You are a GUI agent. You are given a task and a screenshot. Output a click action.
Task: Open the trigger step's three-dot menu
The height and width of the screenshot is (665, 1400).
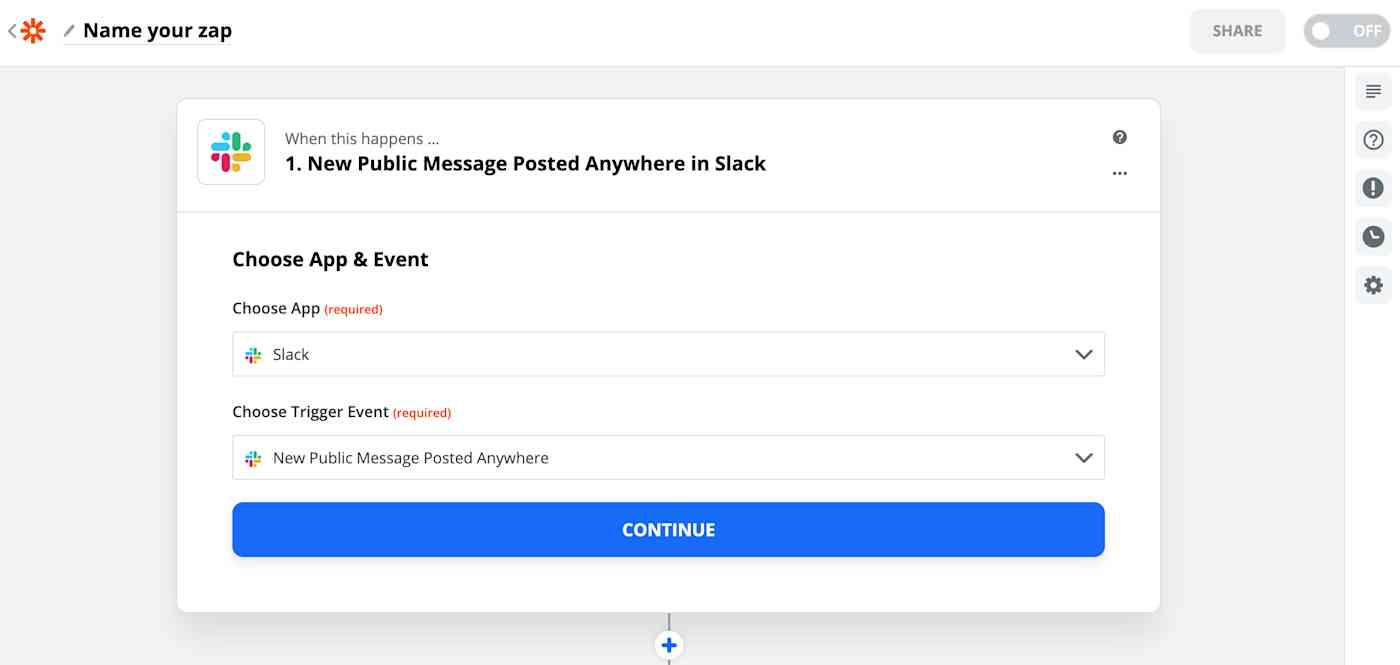coord(1119,172)
